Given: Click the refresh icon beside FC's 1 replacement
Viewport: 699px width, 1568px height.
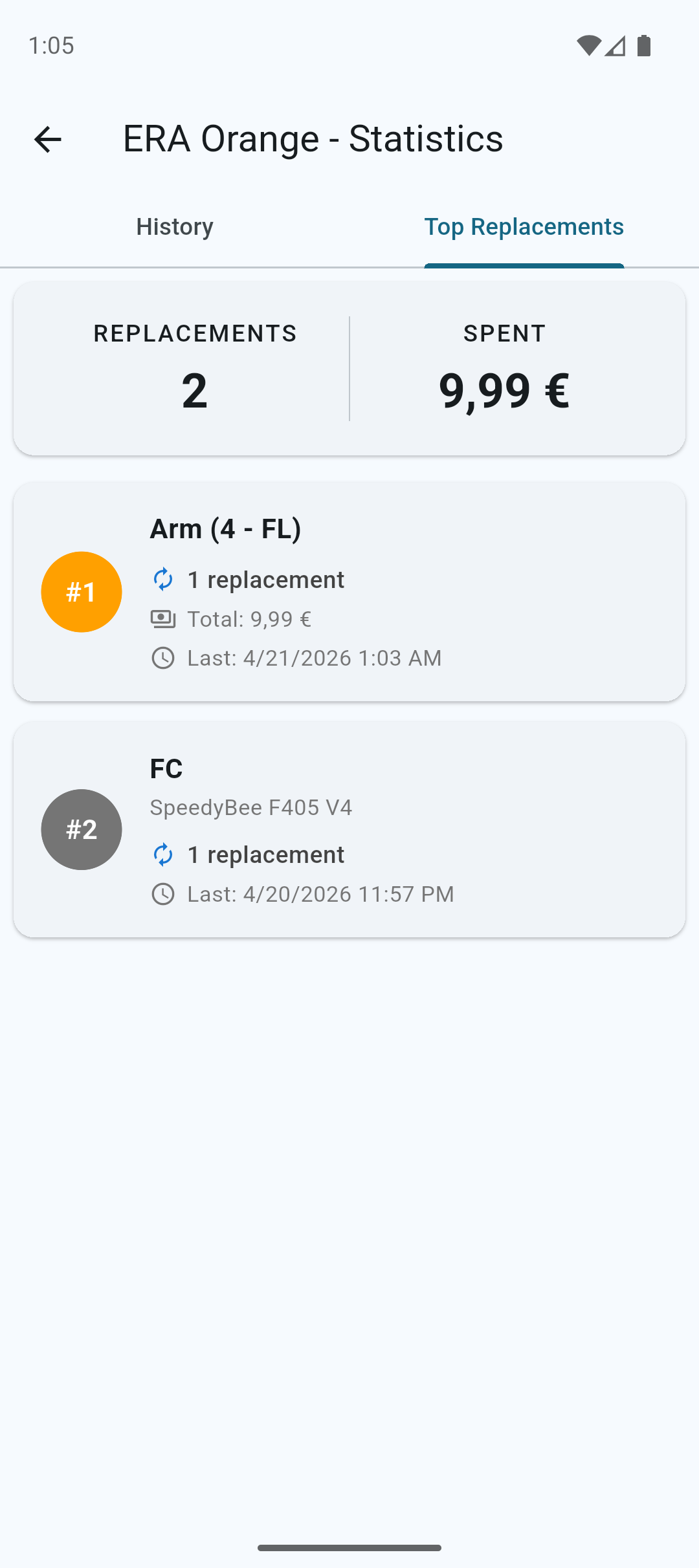Looking at the screenshot, I should coord(164,855).
